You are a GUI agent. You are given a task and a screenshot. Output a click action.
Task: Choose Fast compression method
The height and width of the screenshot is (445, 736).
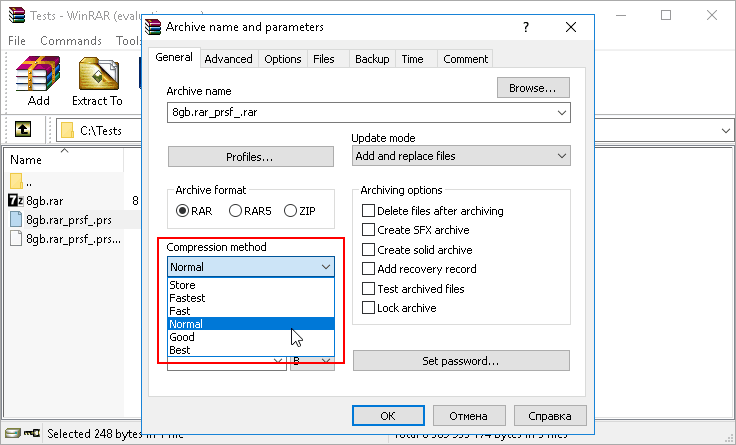(251, 311)
